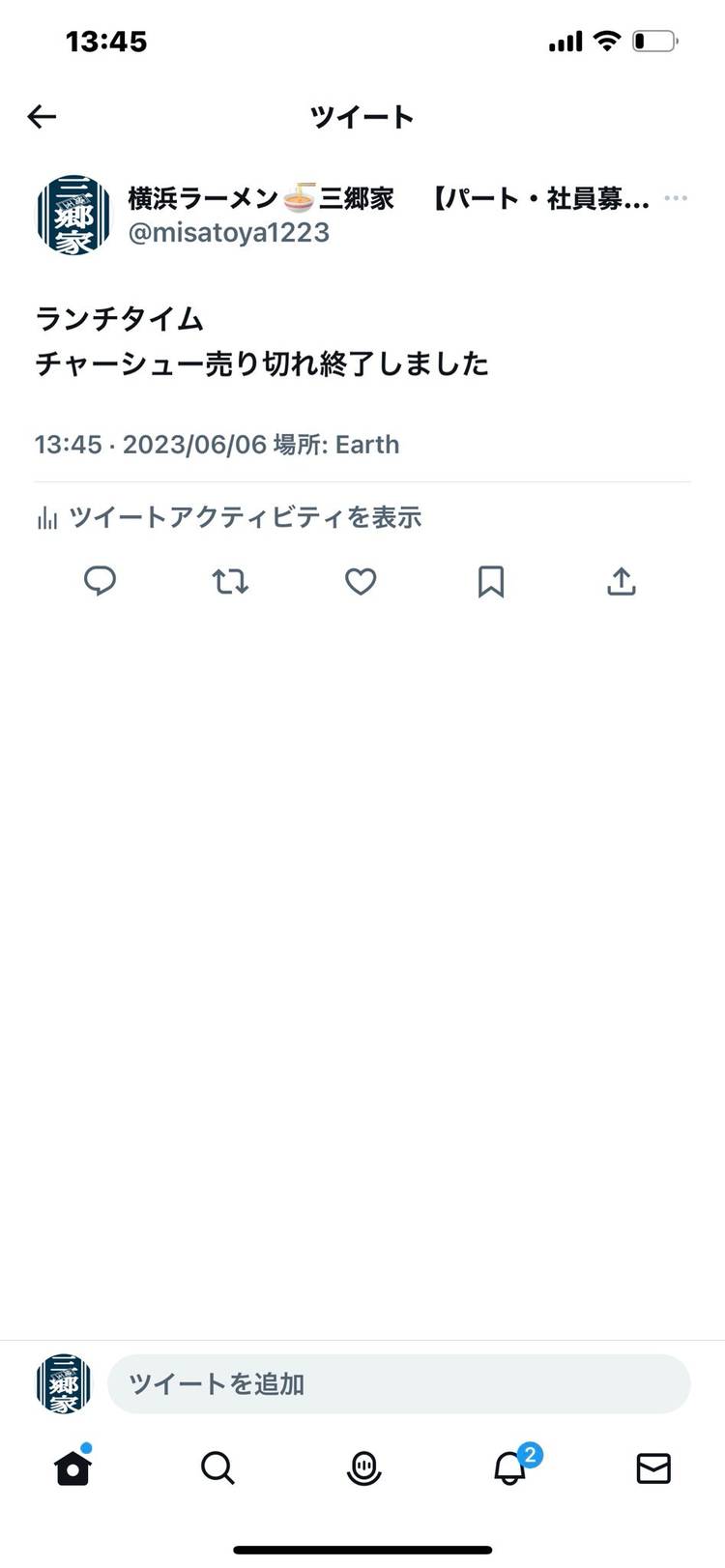The image size is (725, 1568).
Task: Tap the reply speech bubble icon
Action: (x=100, y=581)
